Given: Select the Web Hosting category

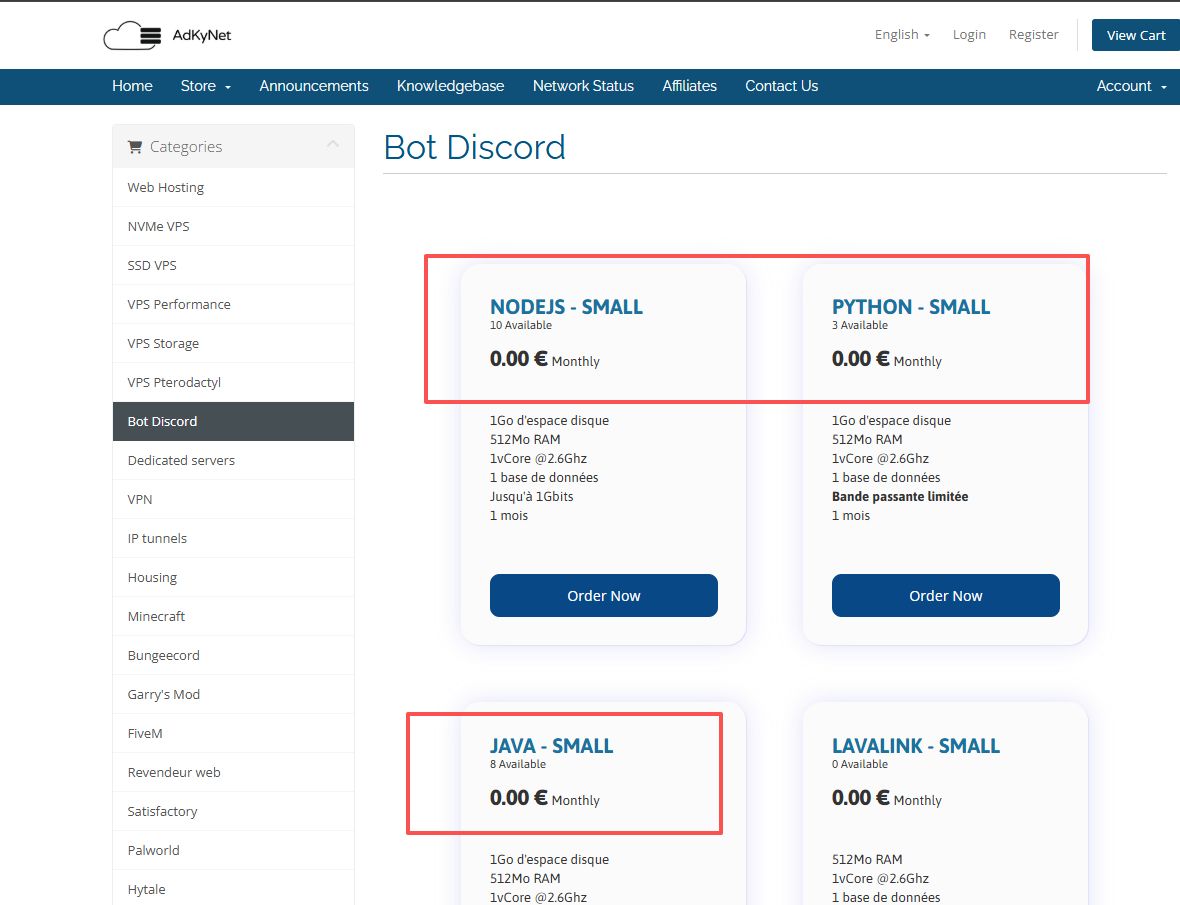Looking at the screenshot, I should pos(233,187).
